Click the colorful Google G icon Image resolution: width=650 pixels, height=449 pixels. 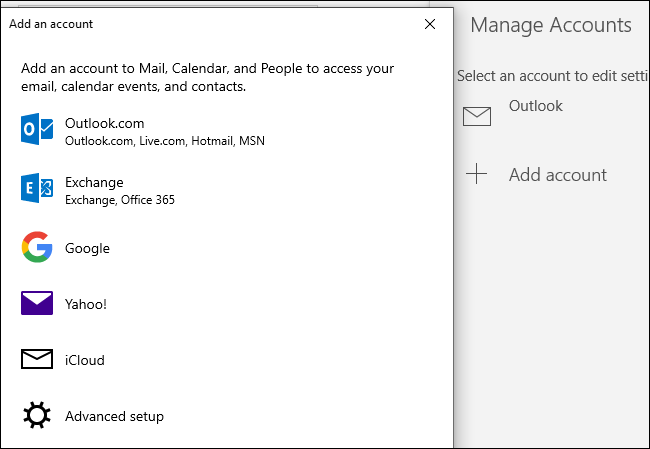click(37, 247)
